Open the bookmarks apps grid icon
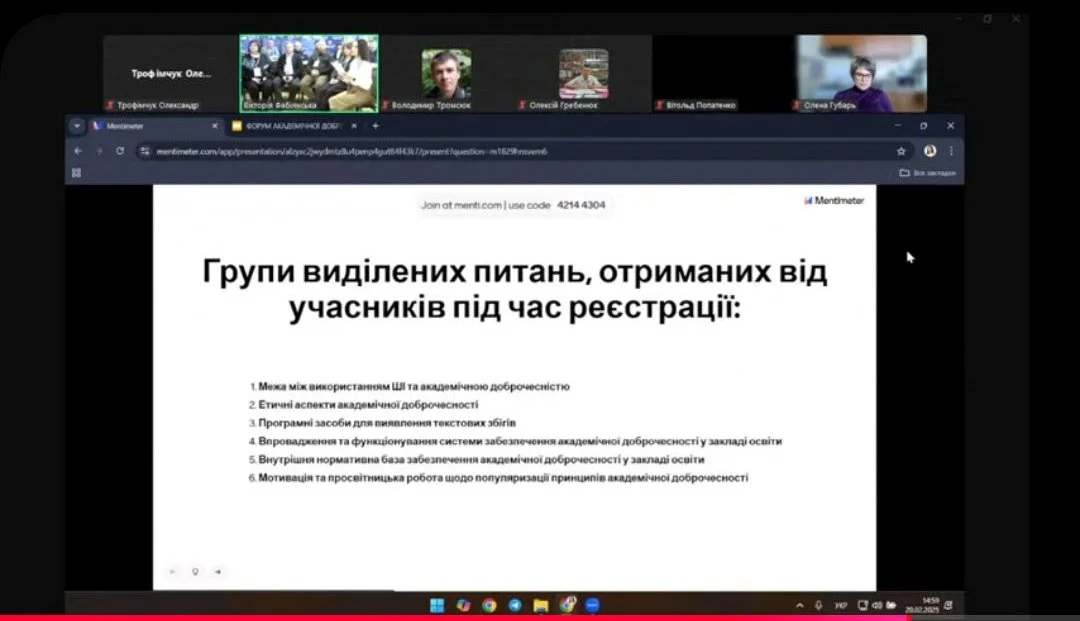The height and width of the screenshot is (621, 1080). (x=76, y=173)
